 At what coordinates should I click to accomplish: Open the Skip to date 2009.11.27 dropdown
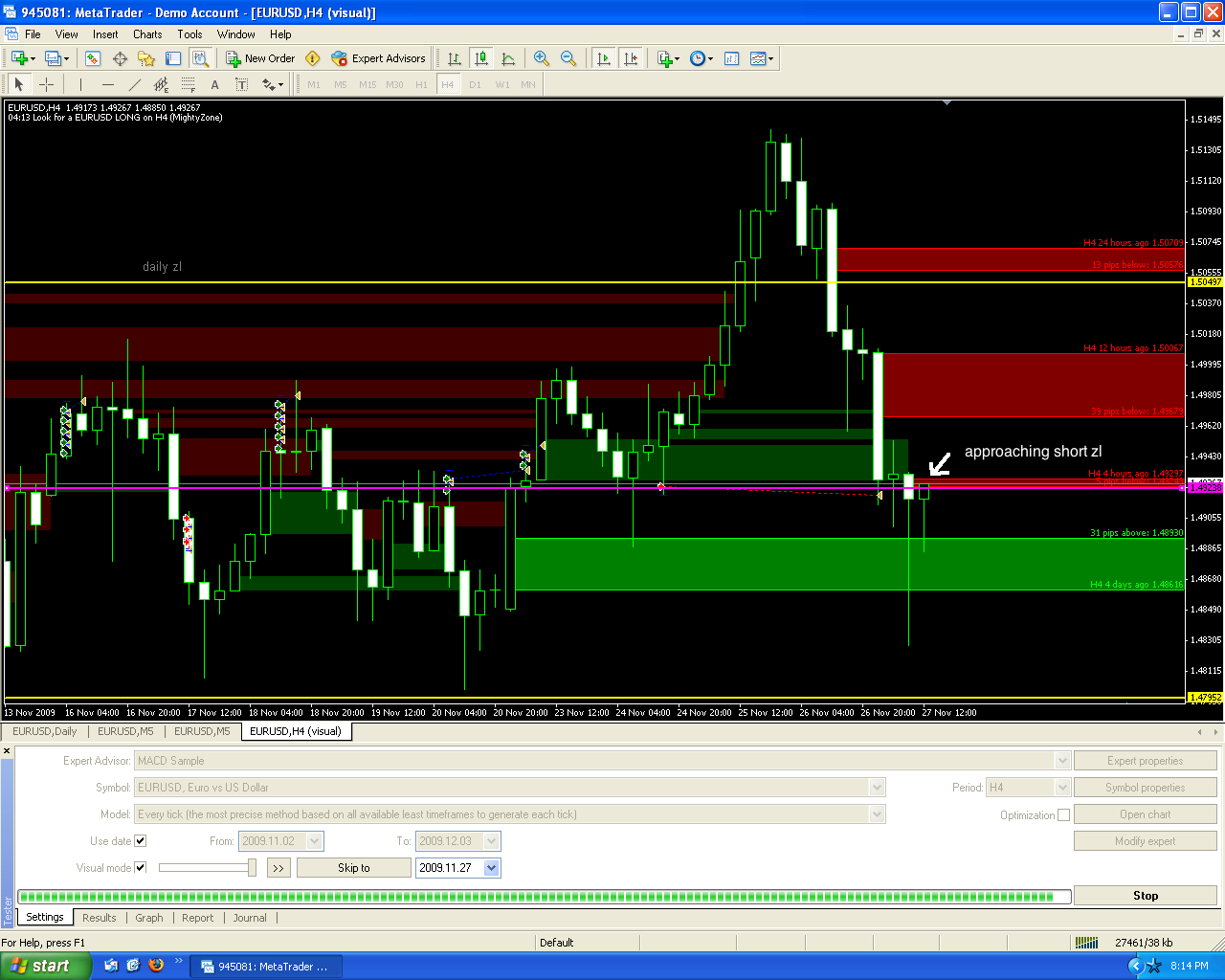[492, 868]
